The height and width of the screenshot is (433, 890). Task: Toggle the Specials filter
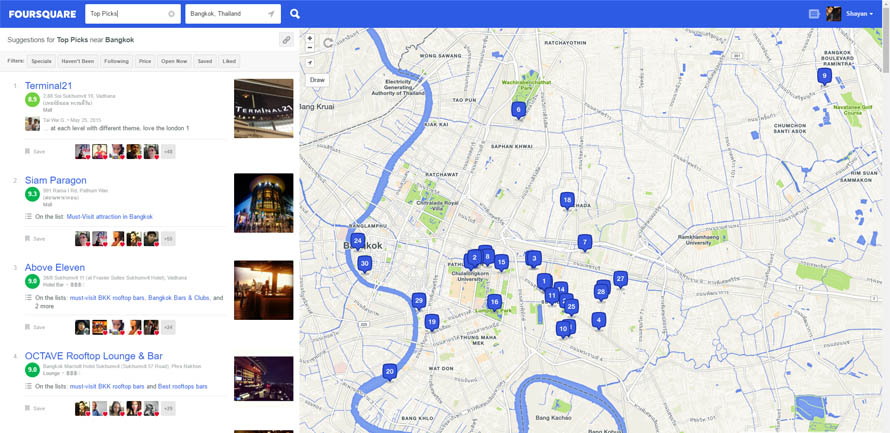[42, 61]
